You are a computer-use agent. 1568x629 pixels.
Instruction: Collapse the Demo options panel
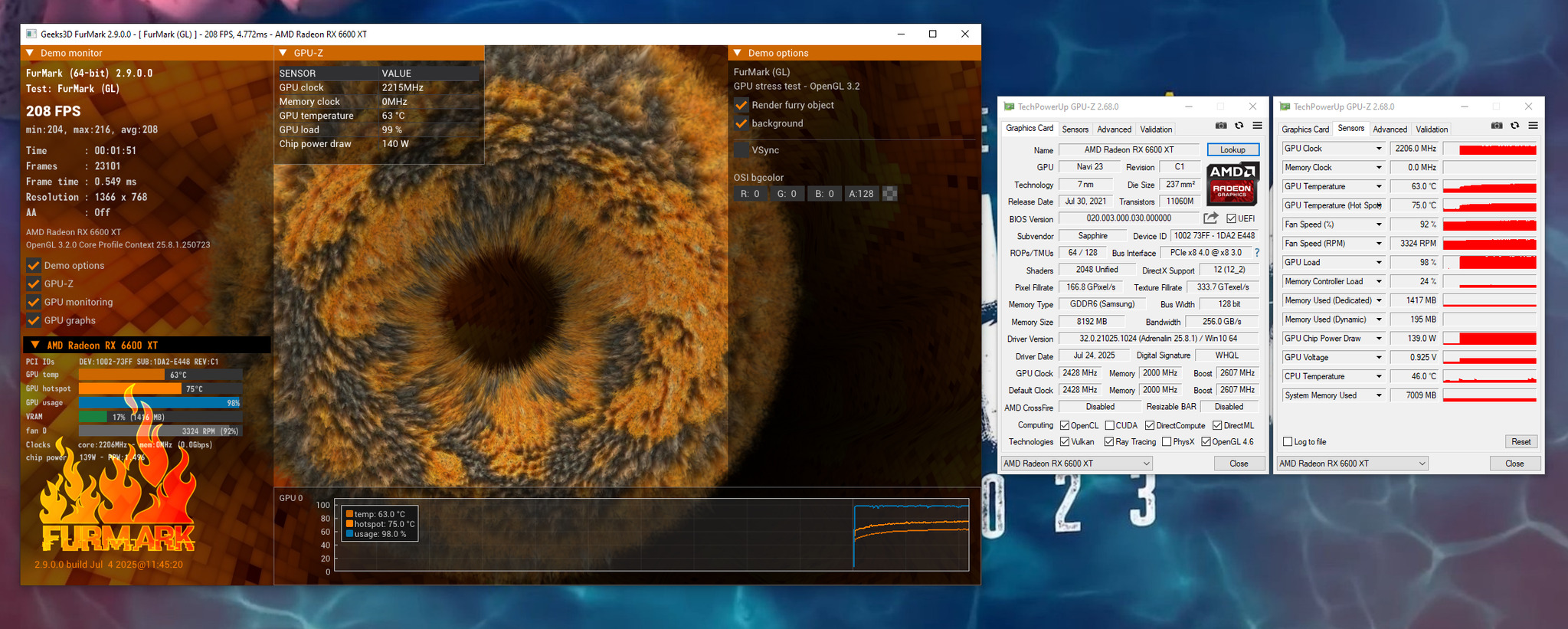[x=738, y=53]
